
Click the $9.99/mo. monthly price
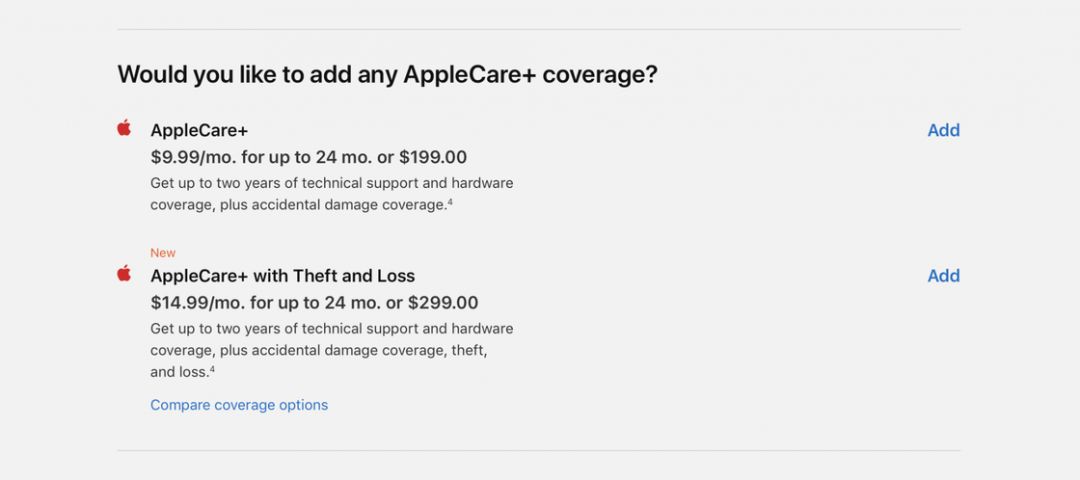189,157
